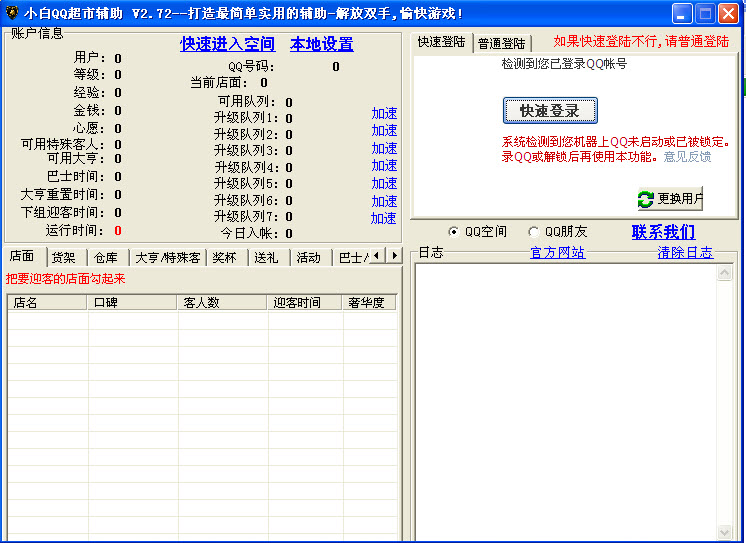
Task: Switch to the 普通登陆 tab
Action: [x=501, y=44]
